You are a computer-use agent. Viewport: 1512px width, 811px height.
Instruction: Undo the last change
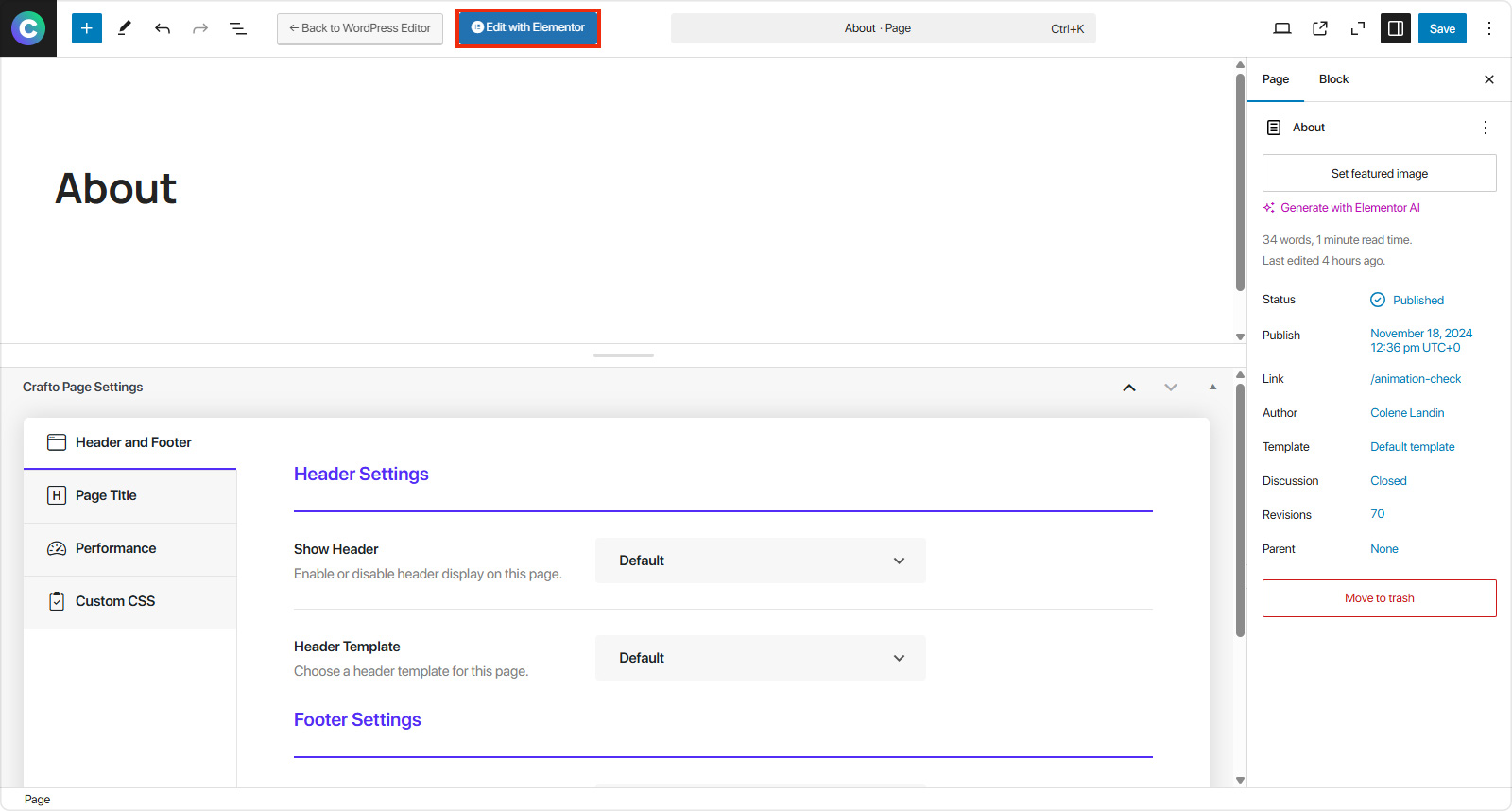163,28
